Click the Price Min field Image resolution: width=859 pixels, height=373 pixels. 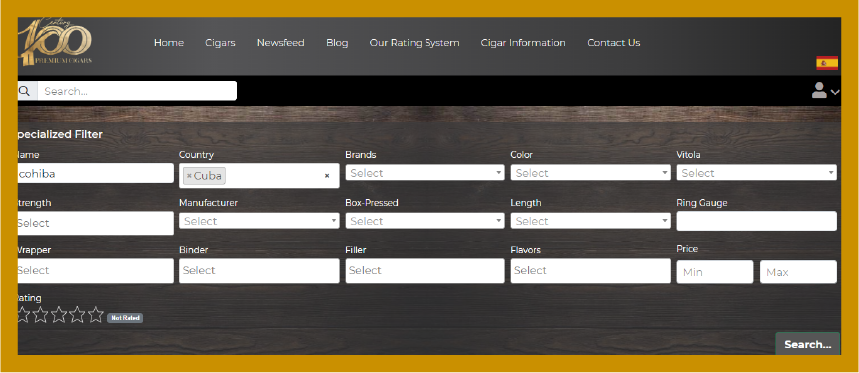(715, 272)
